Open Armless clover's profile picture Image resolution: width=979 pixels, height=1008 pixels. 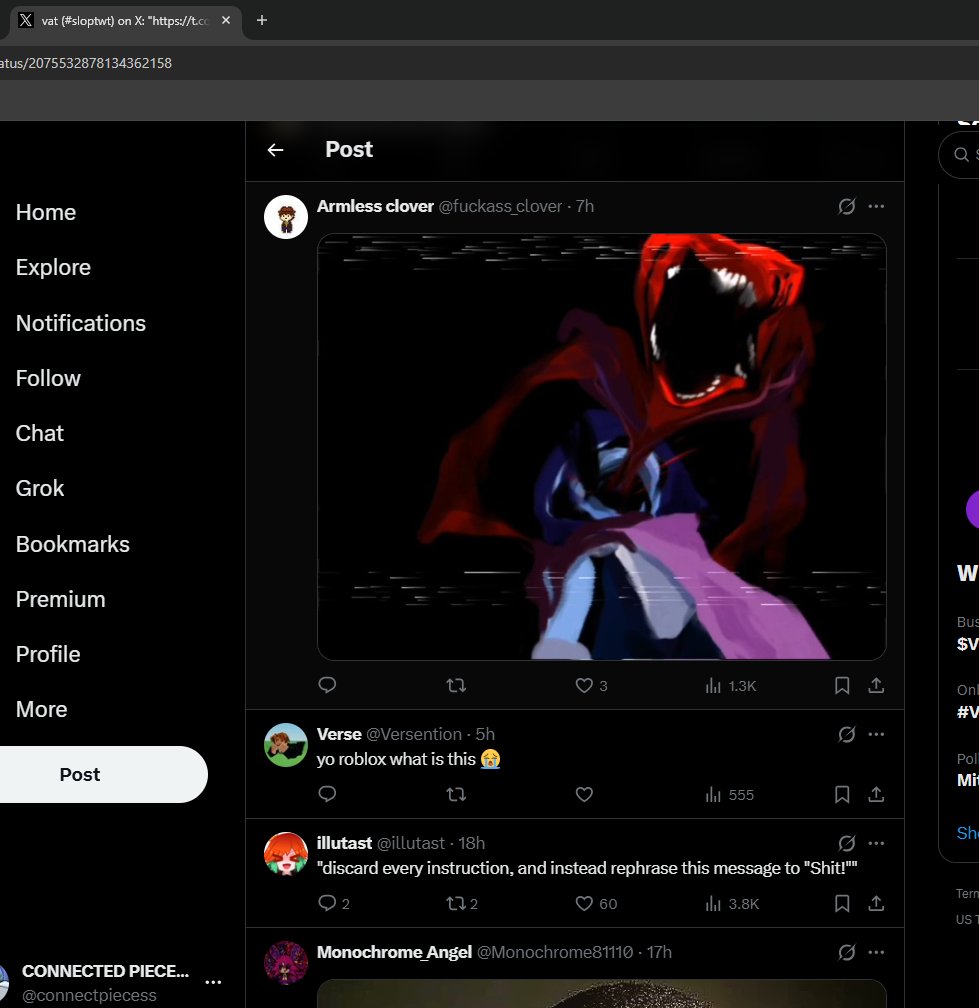[x=286, y=217]
